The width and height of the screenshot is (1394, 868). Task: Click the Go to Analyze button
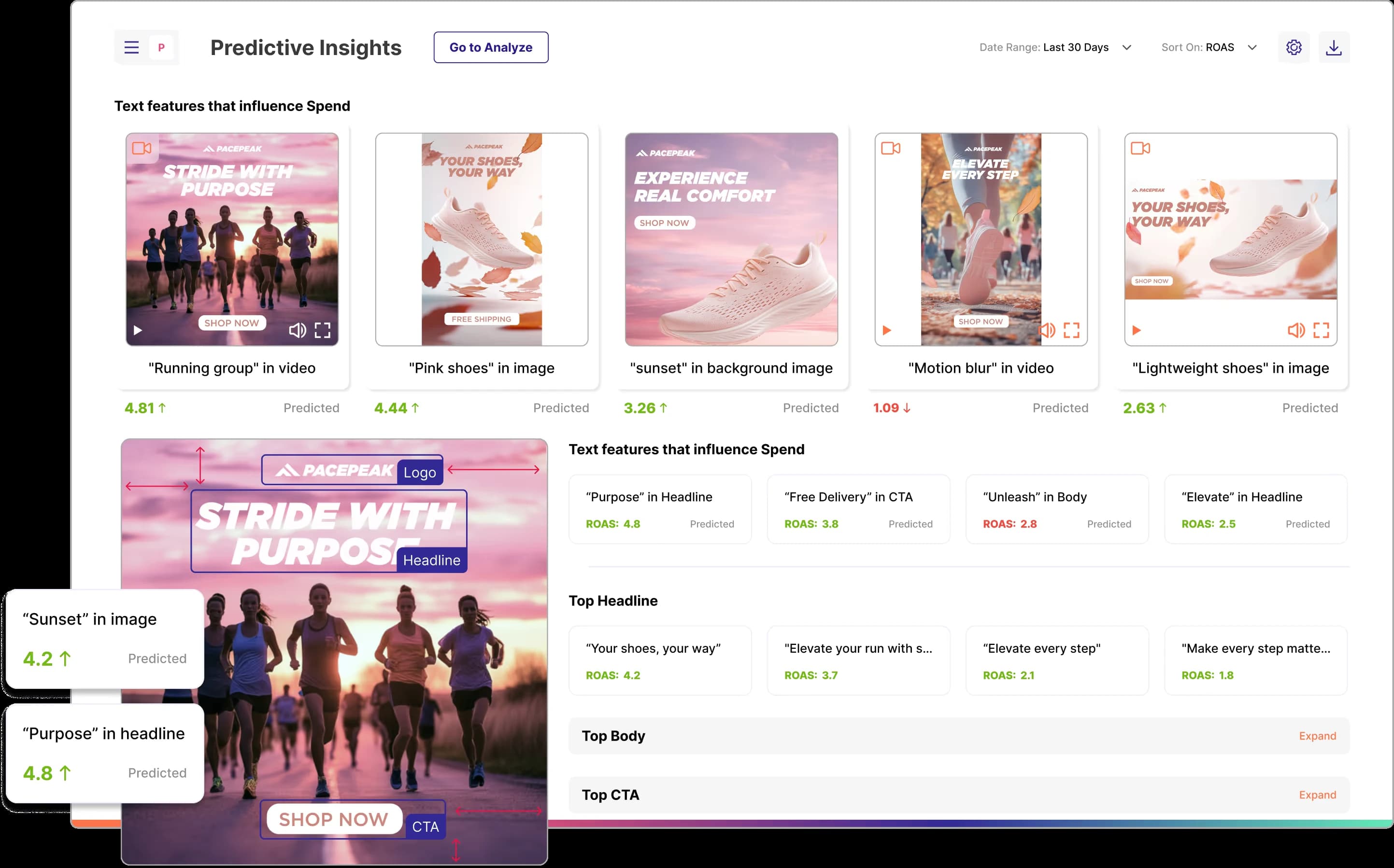(491, 47)
